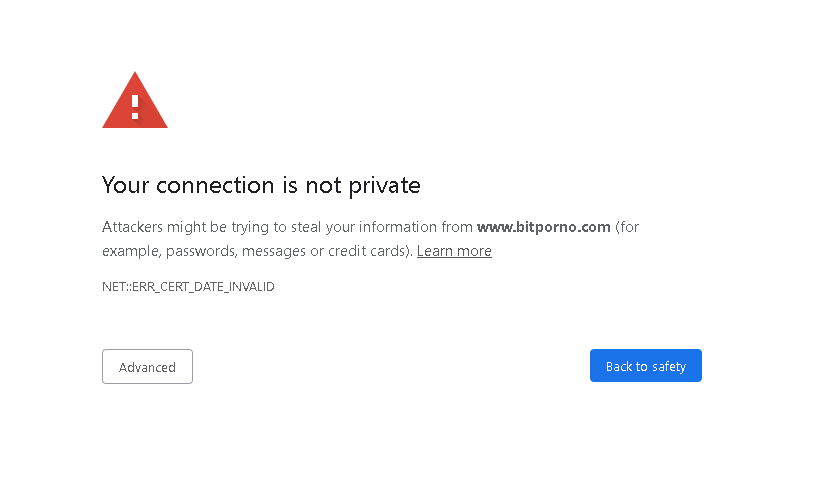This screenshot has height=489, width=832.
Task: Expand details with the Advanced button
Action: [148, 366]
